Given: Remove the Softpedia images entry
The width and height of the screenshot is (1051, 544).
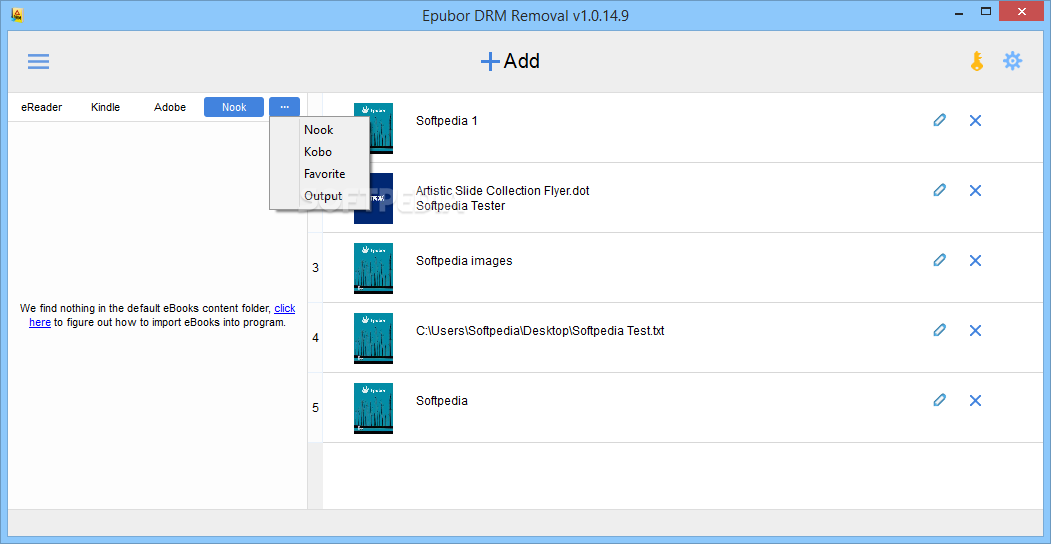Looking at the screenshot, I should pyautogui.click(x=975, y=260).
